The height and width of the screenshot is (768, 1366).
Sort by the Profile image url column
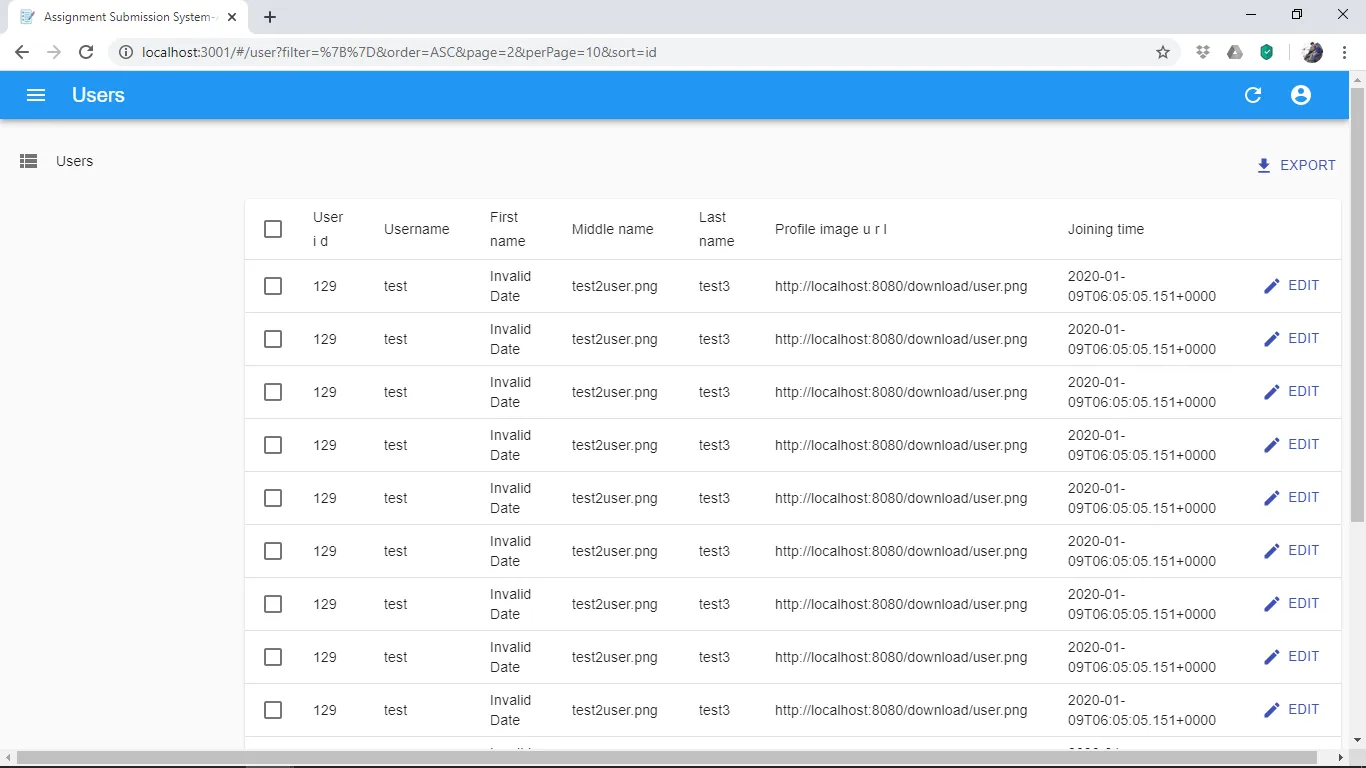(831, 229)
